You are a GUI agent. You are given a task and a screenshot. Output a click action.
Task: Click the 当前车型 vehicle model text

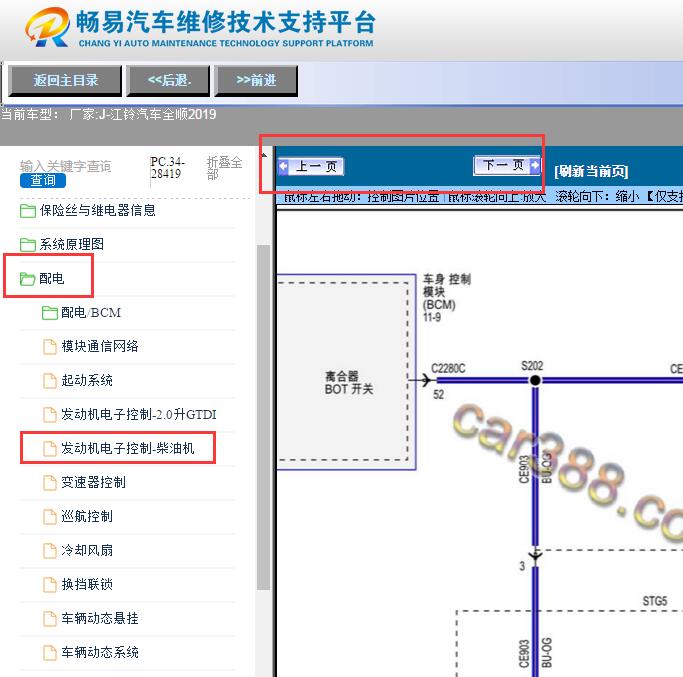coord(109,115)
